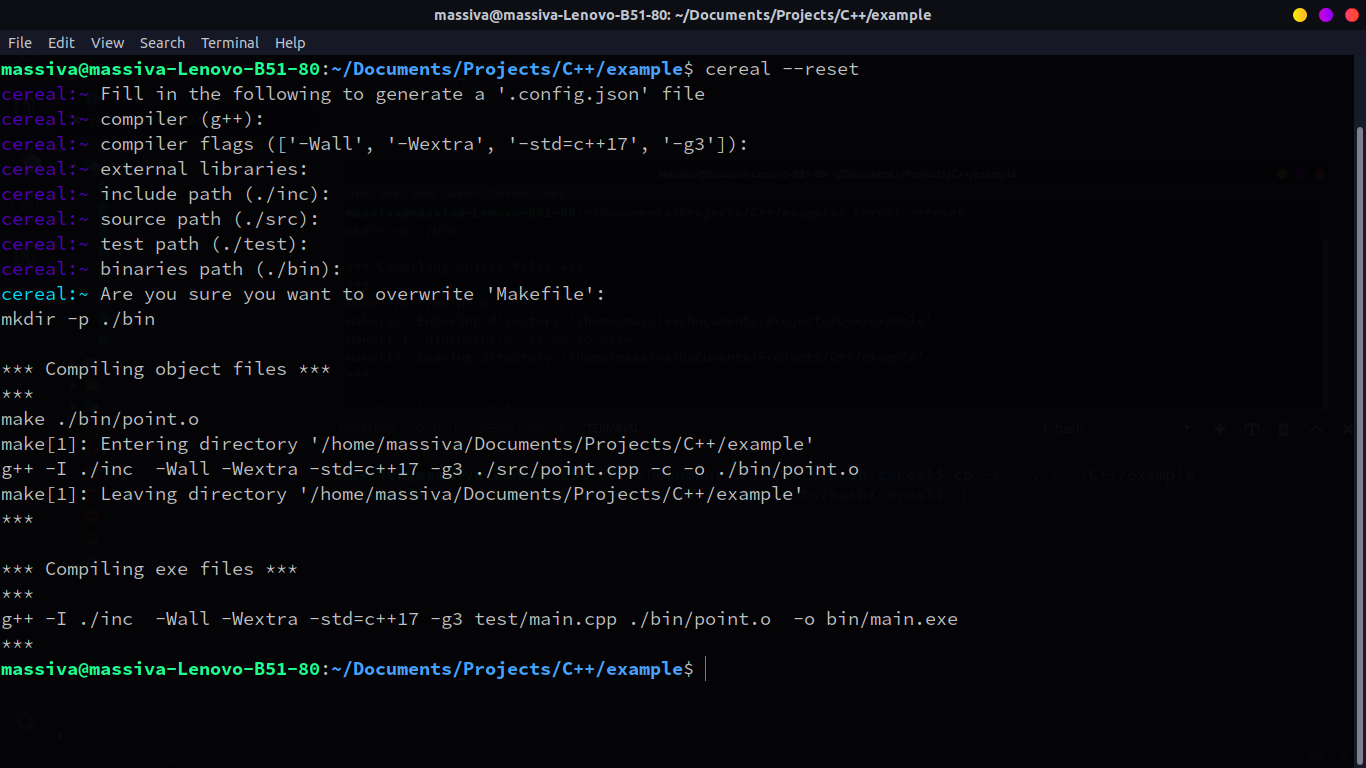Screen dimensions: 1366x768
Task: Open the Help menu
Action: pyautogui.click(x=290, y=43)
